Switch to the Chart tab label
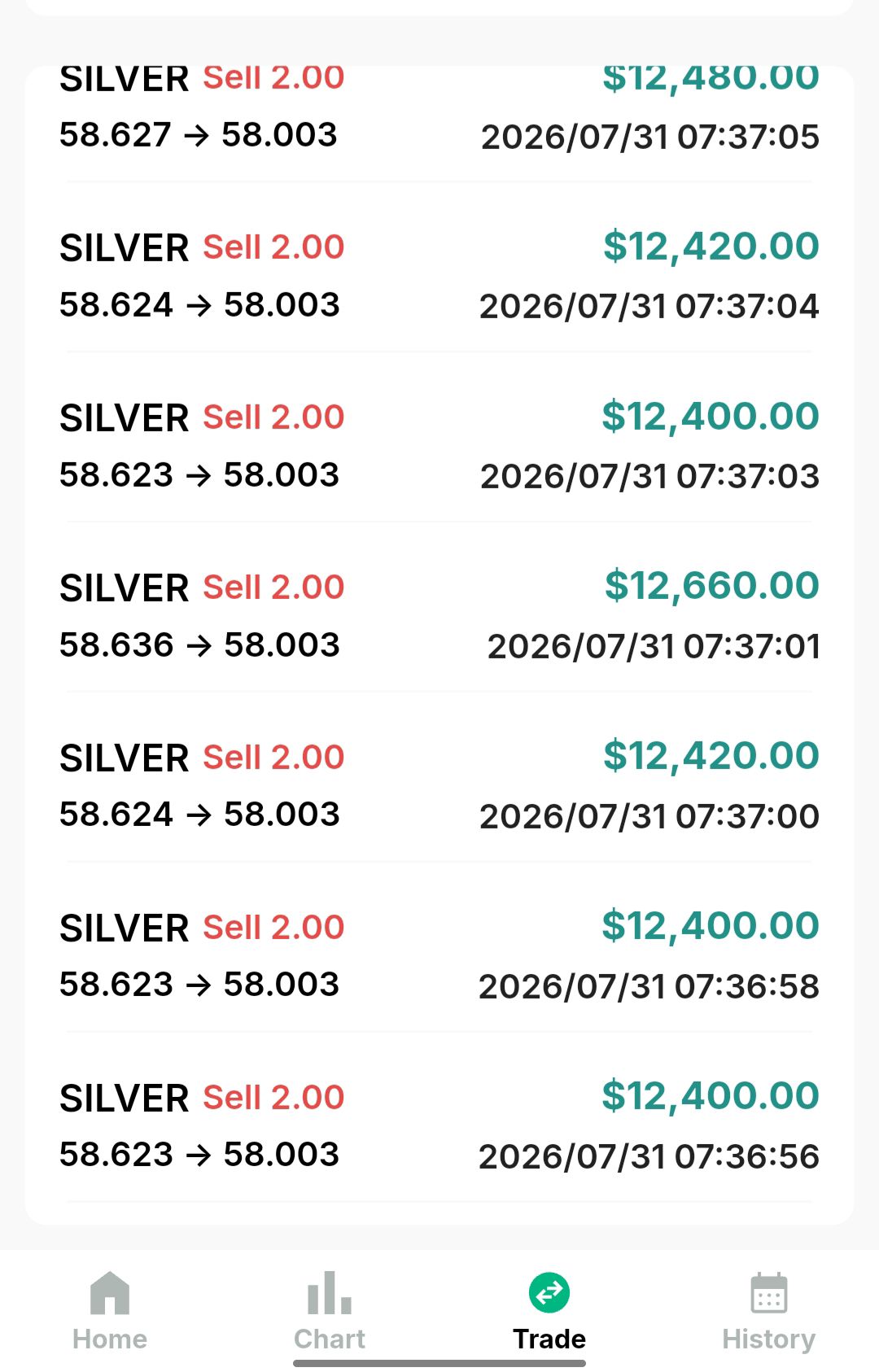Viewport: 879px width, 1372px height. coord(330,1339)
